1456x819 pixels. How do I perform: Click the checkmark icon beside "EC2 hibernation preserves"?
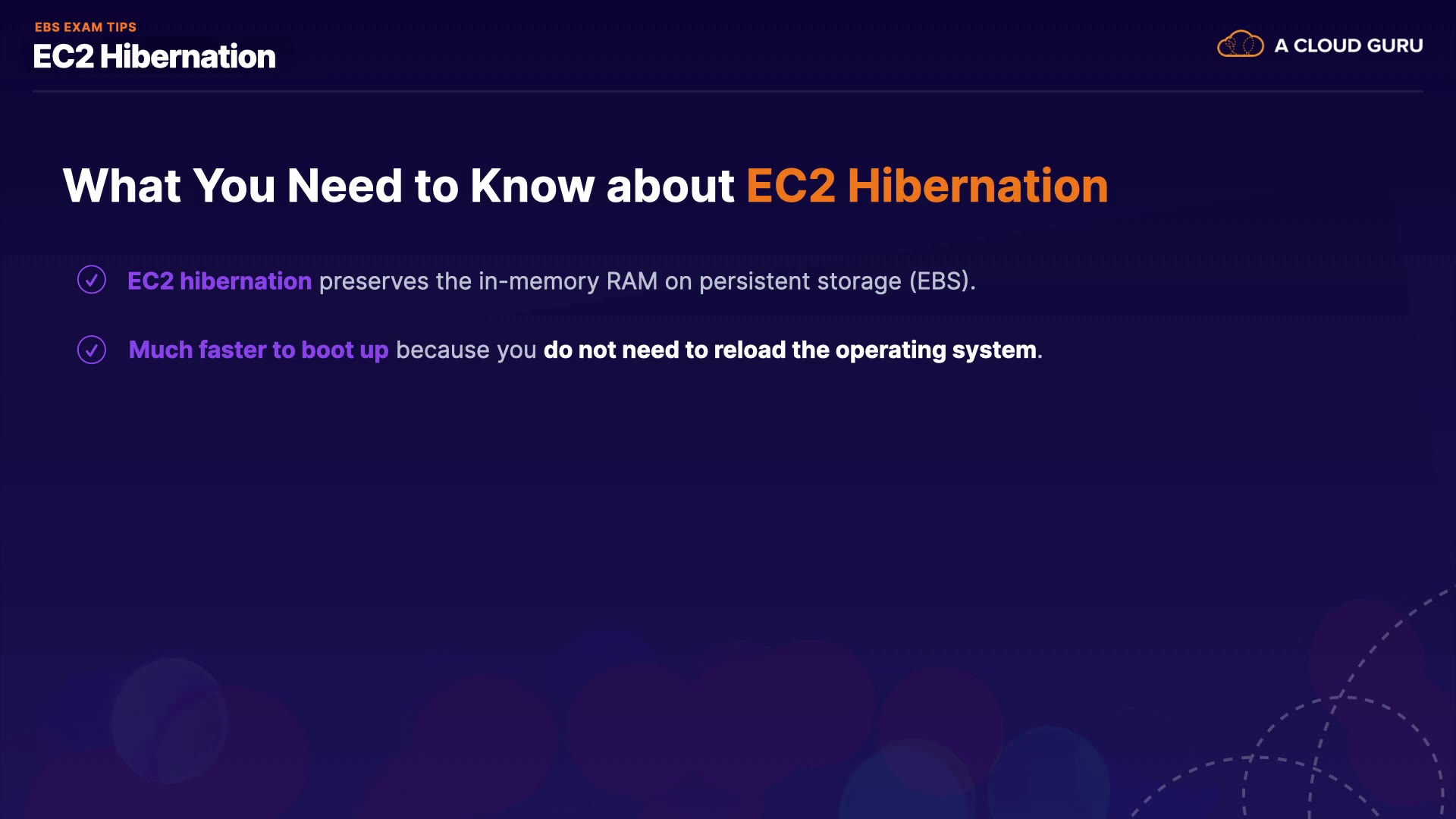point(92,280)
